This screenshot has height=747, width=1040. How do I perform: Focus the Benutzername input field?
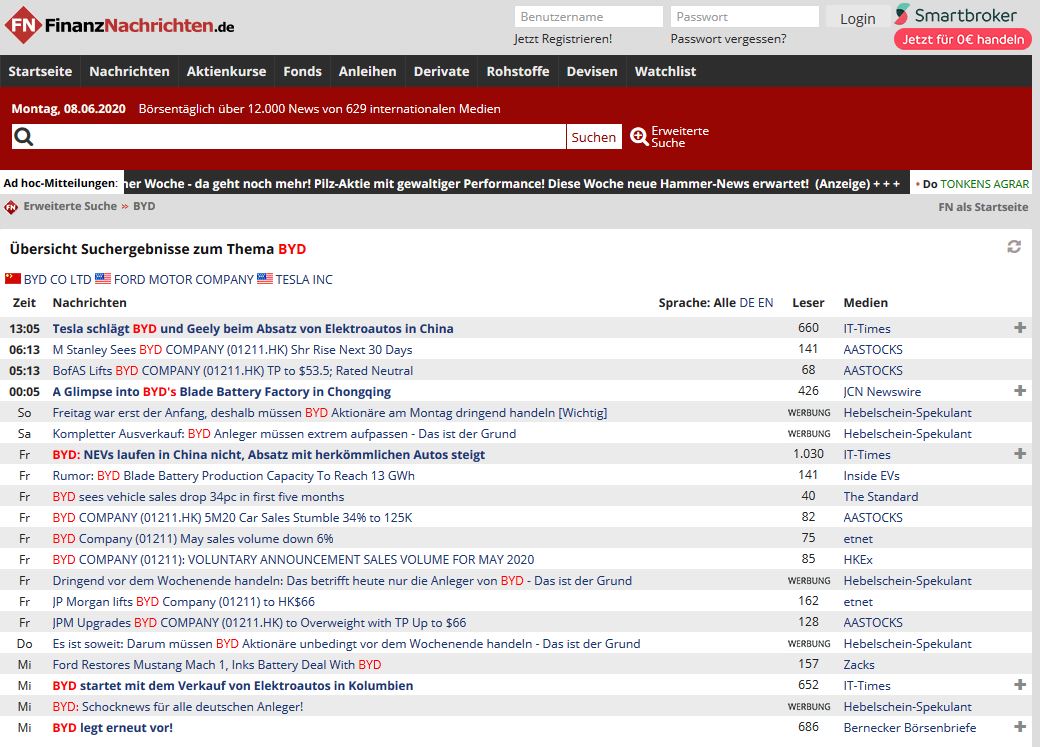tap(588, 17)
